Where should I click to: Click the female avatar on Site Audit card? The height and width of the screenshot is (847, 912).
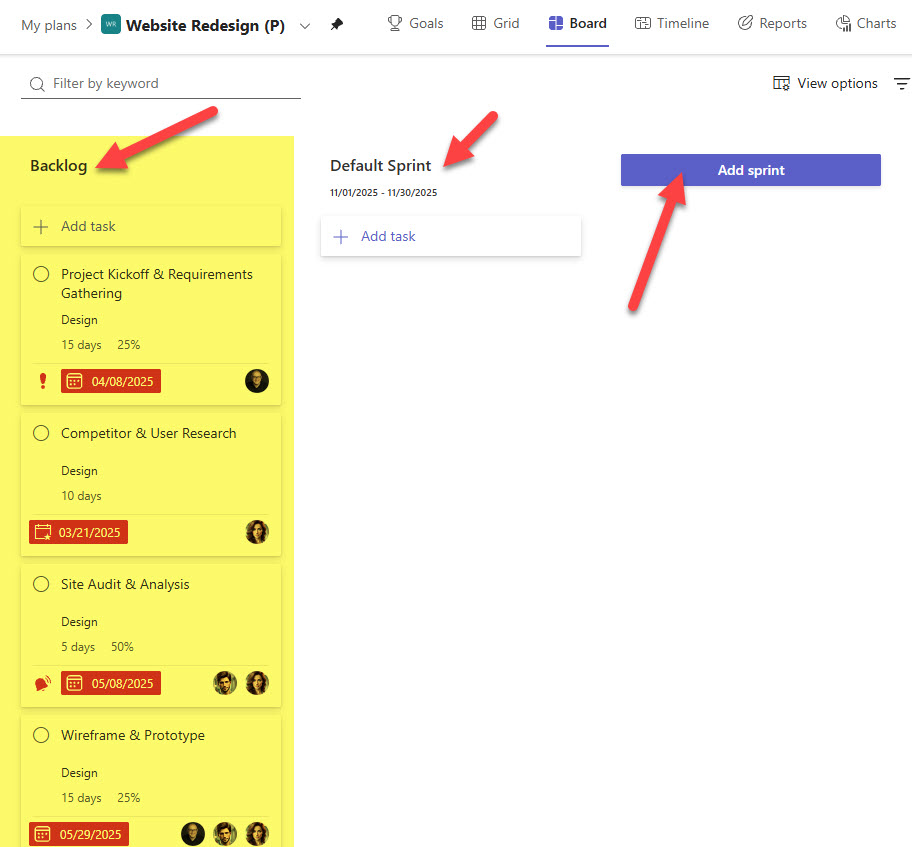[x=256, y=683]
